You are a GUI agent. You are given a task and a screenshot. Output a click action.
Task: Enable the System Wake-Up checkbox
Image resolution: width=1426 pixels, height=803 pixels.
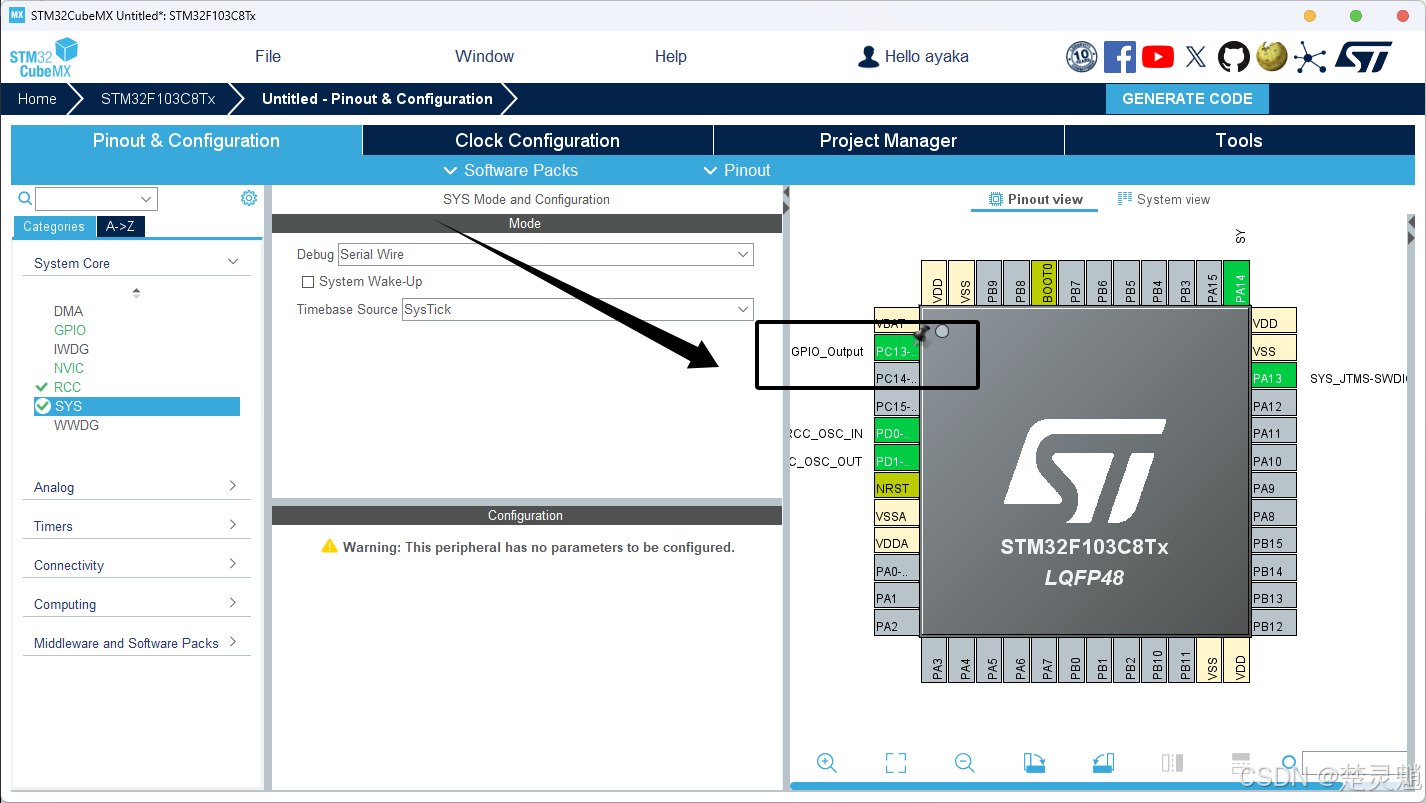pos(308,282)
